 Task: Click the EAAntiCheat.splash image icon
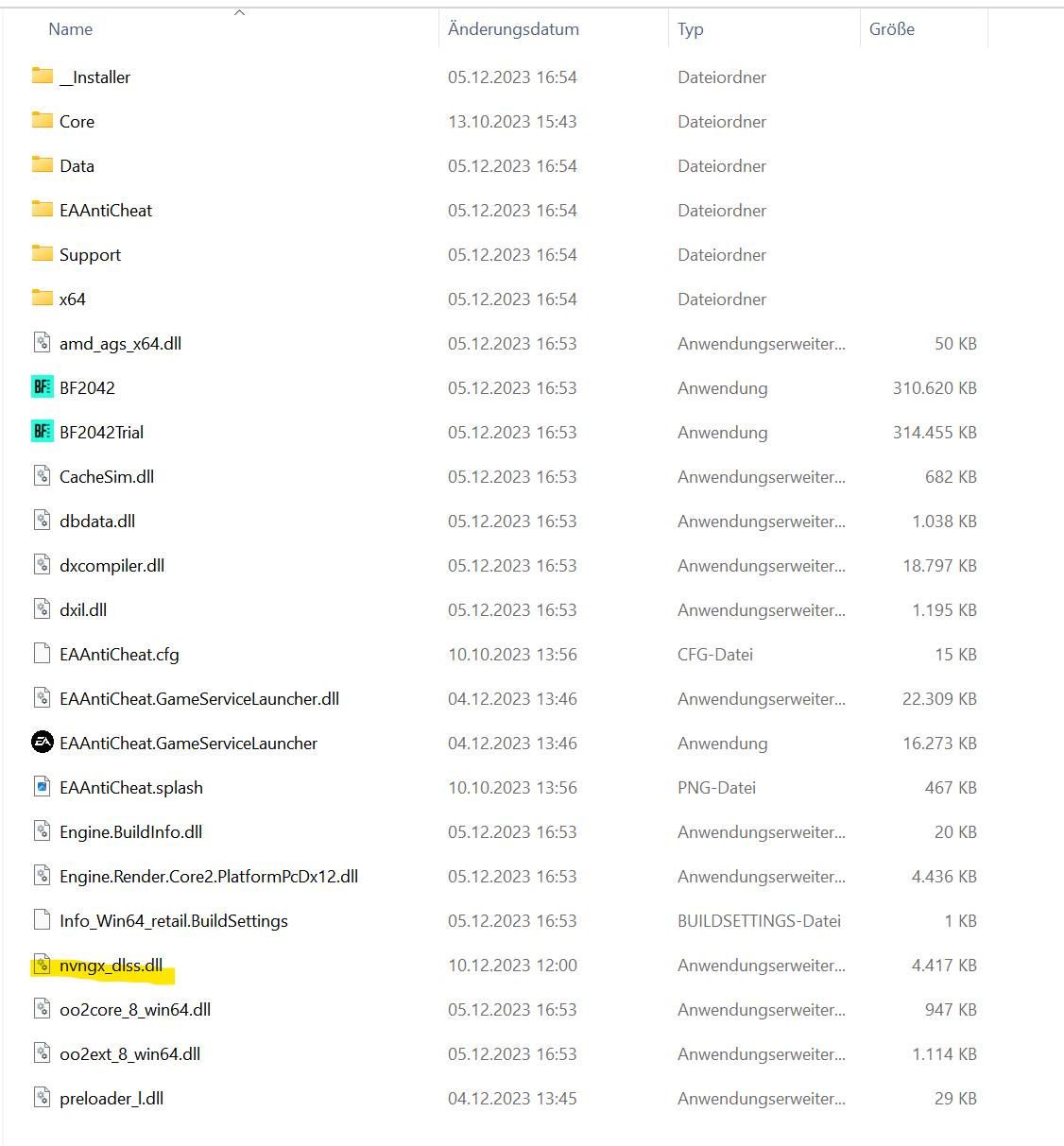(42, 786)
